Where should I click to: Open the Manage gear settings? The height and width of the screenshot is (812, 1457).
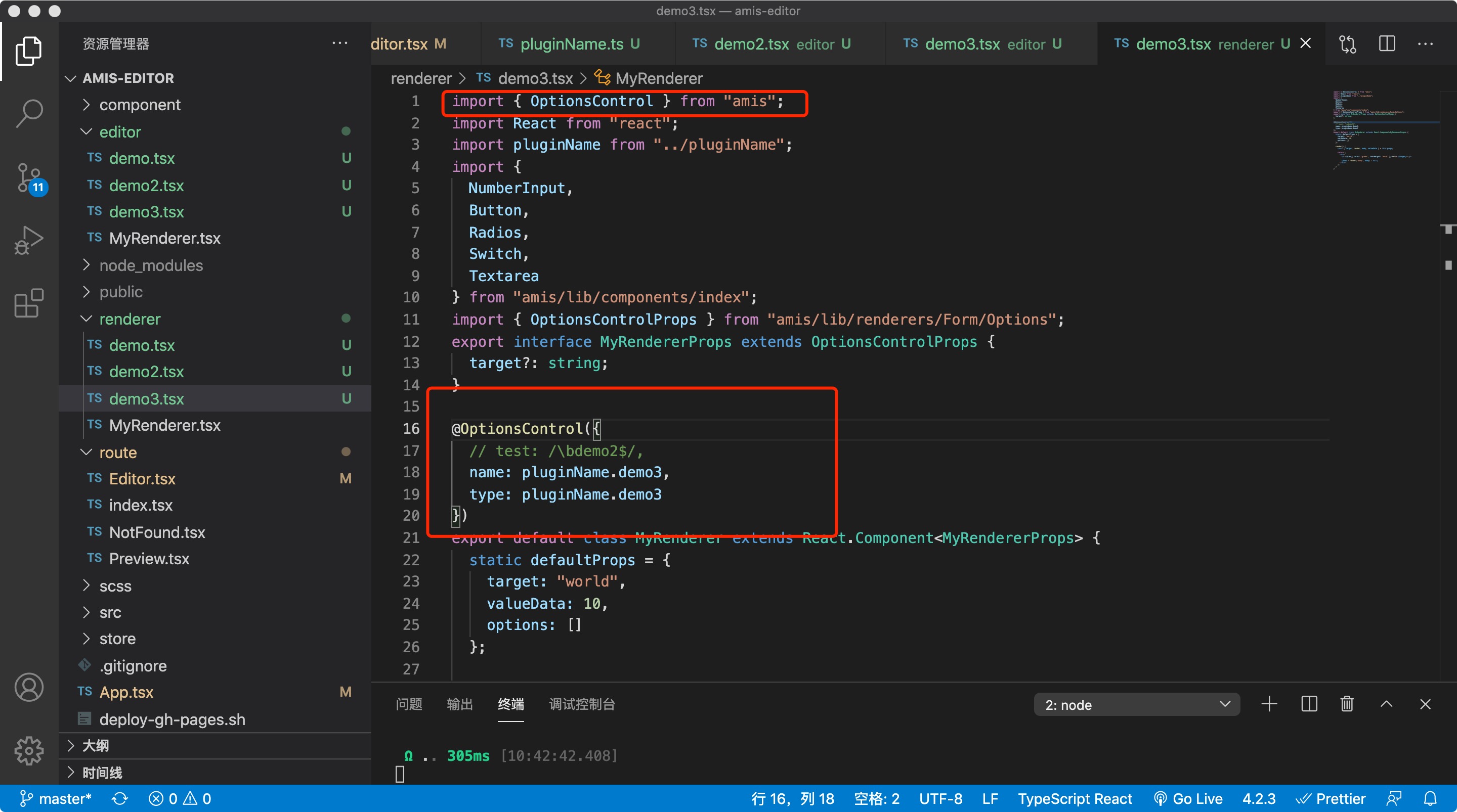(x=29, y=750)
